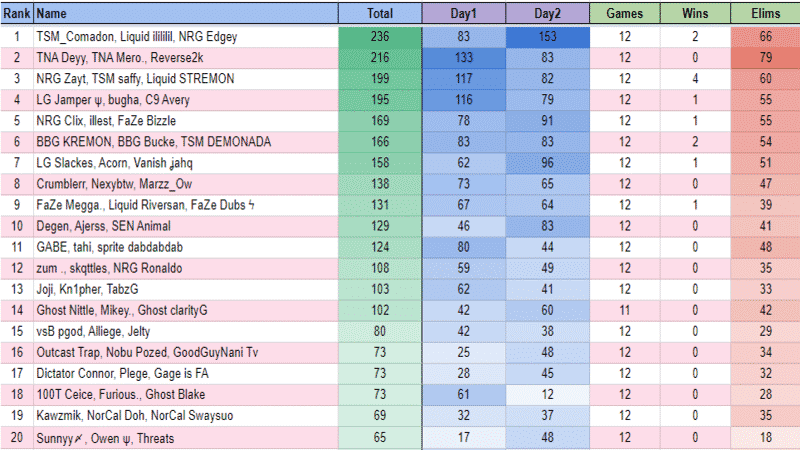
Task: Click Total cell showing 236
Action: (380, 37)
